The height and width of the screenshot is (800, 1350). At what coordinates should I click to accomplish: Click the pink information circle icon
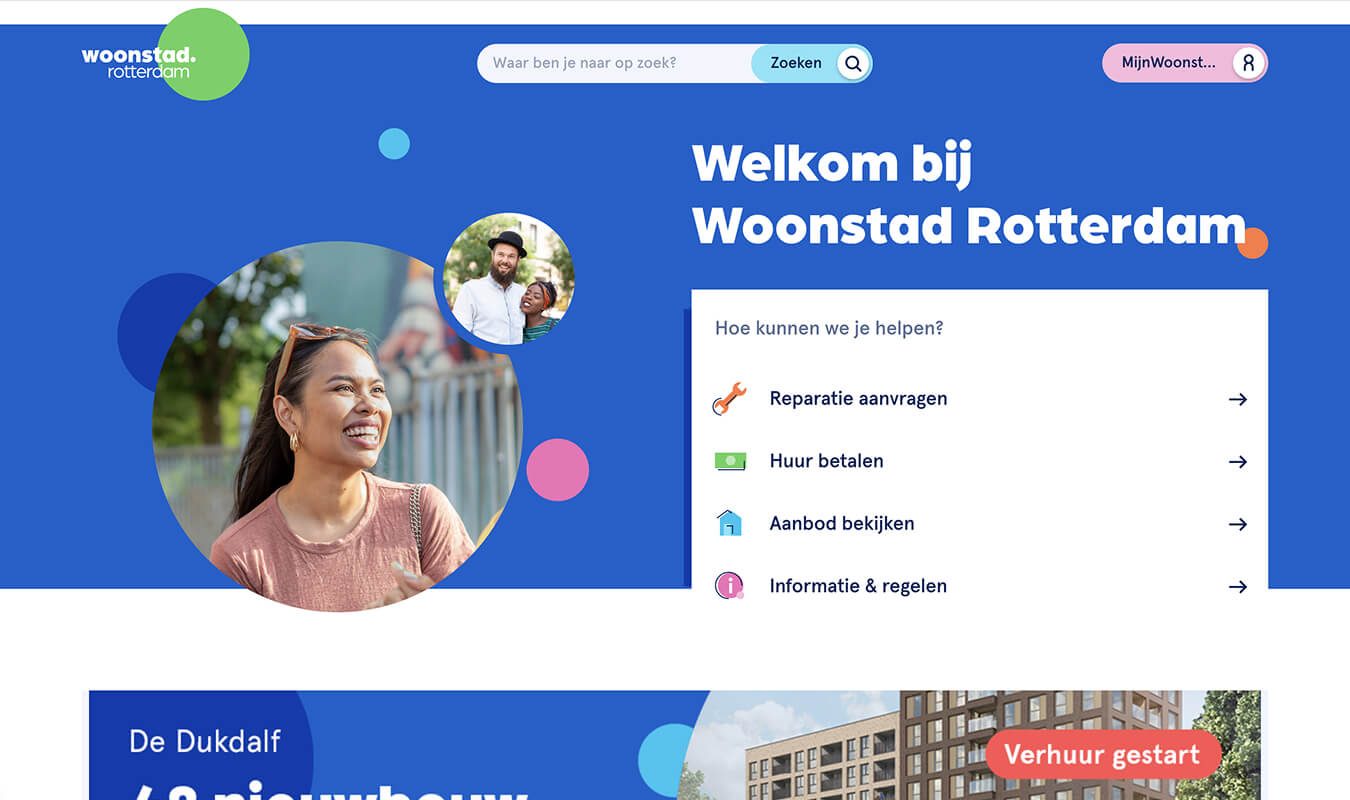[729, 585]
